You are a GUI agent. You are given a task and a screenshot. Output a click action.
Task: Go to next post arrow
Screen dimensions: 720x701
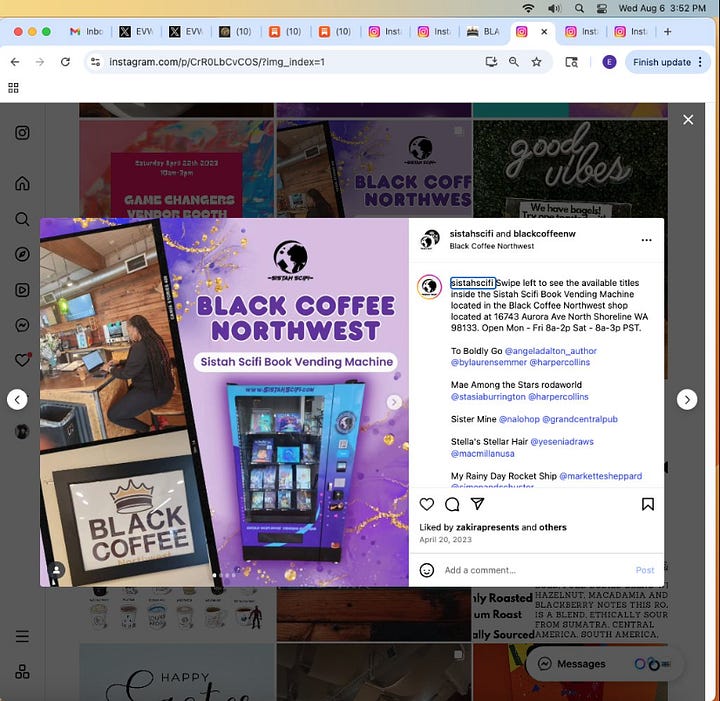(687, 399)
